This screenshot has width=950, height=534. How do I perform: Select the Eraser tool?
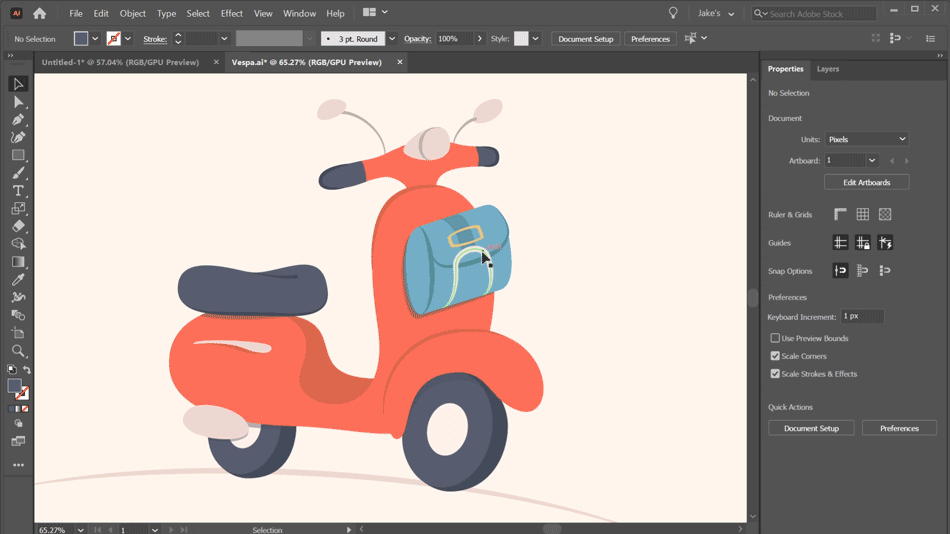tap(18, 226)
